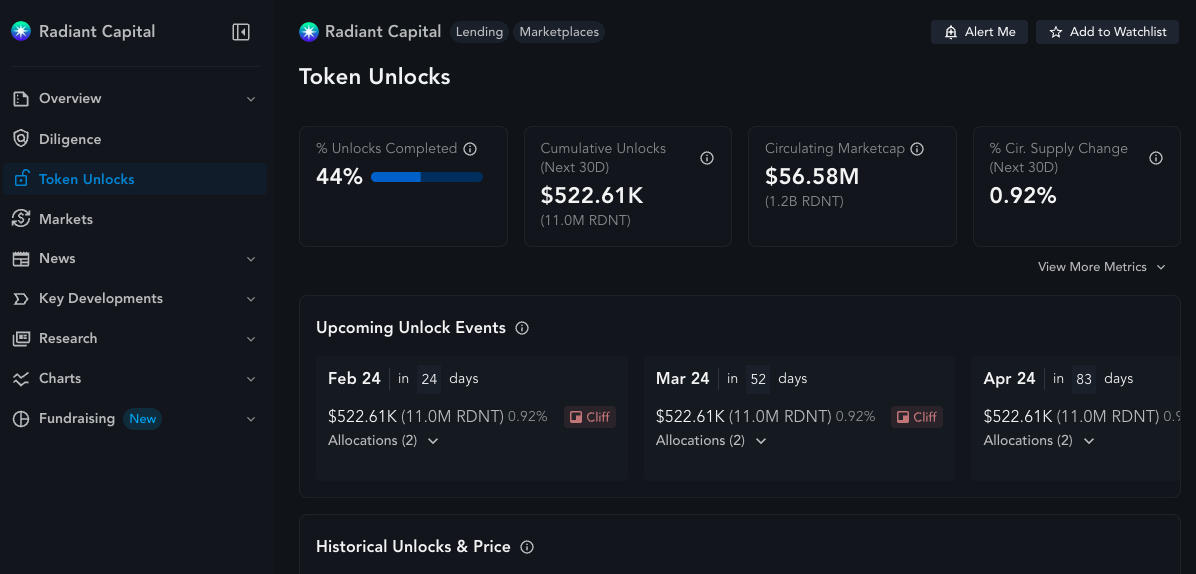Click the Feb 24 event date
The image size is (1196, 574).
[354, 379]
